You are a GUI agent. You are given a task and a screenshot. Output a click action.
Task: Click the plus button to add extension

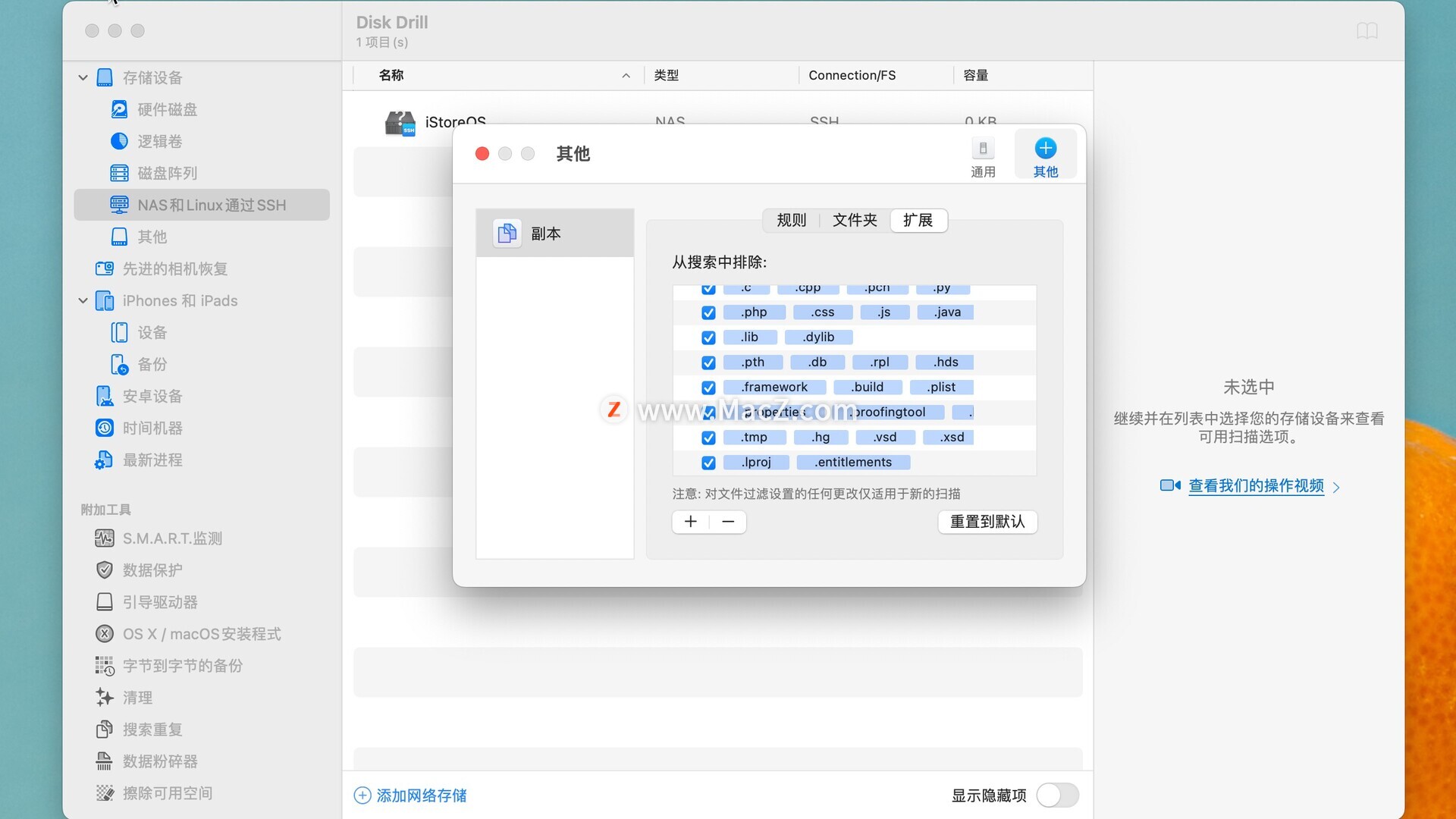click(x=690, y=522)
